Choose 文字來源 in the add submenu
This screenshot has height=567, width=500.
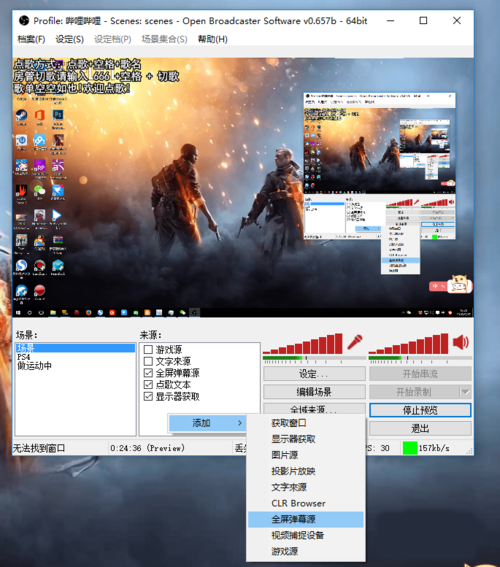[305, 487]
